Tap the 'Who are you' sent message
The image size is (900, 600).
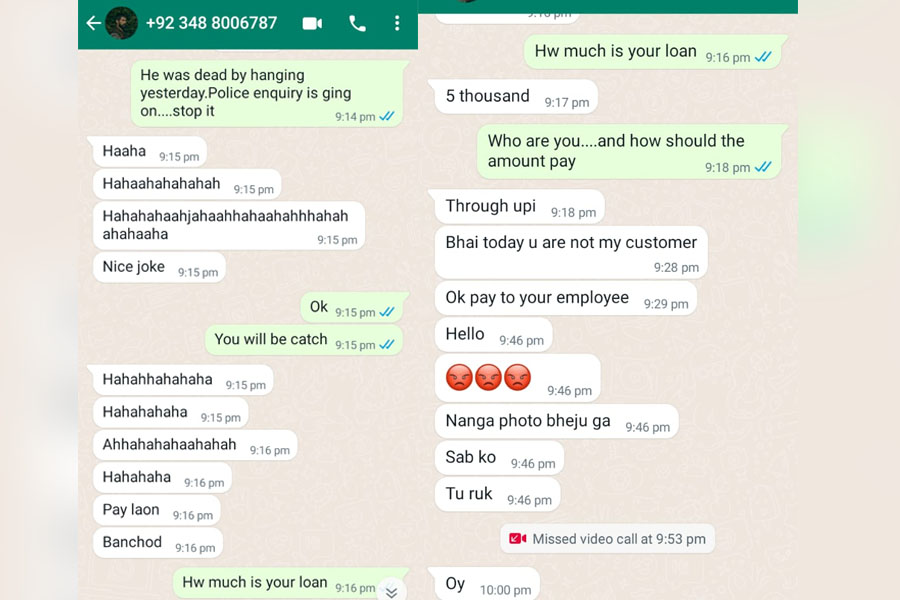[630, 152]
